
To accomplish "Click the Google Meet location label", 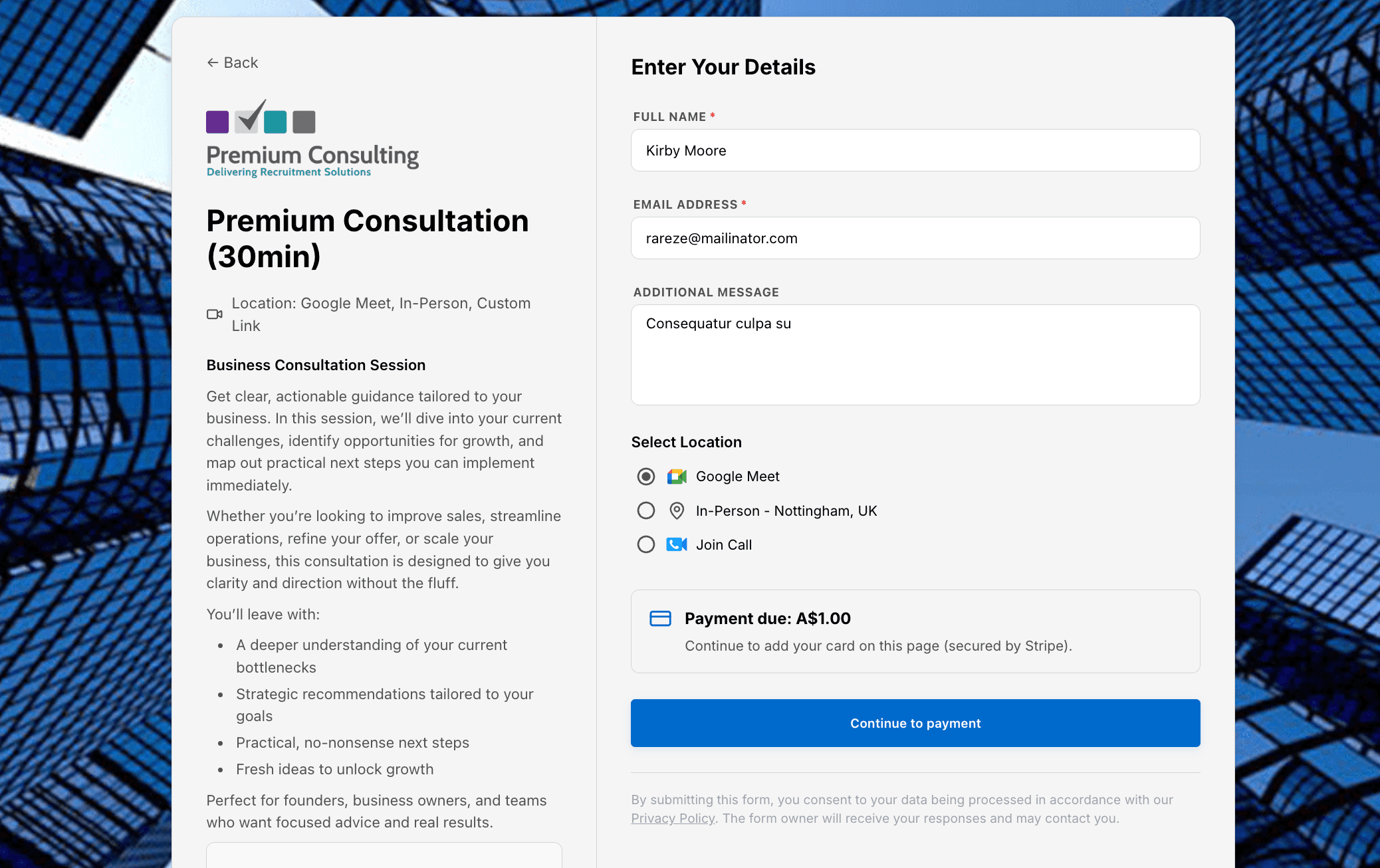I will tap(737, 477).
